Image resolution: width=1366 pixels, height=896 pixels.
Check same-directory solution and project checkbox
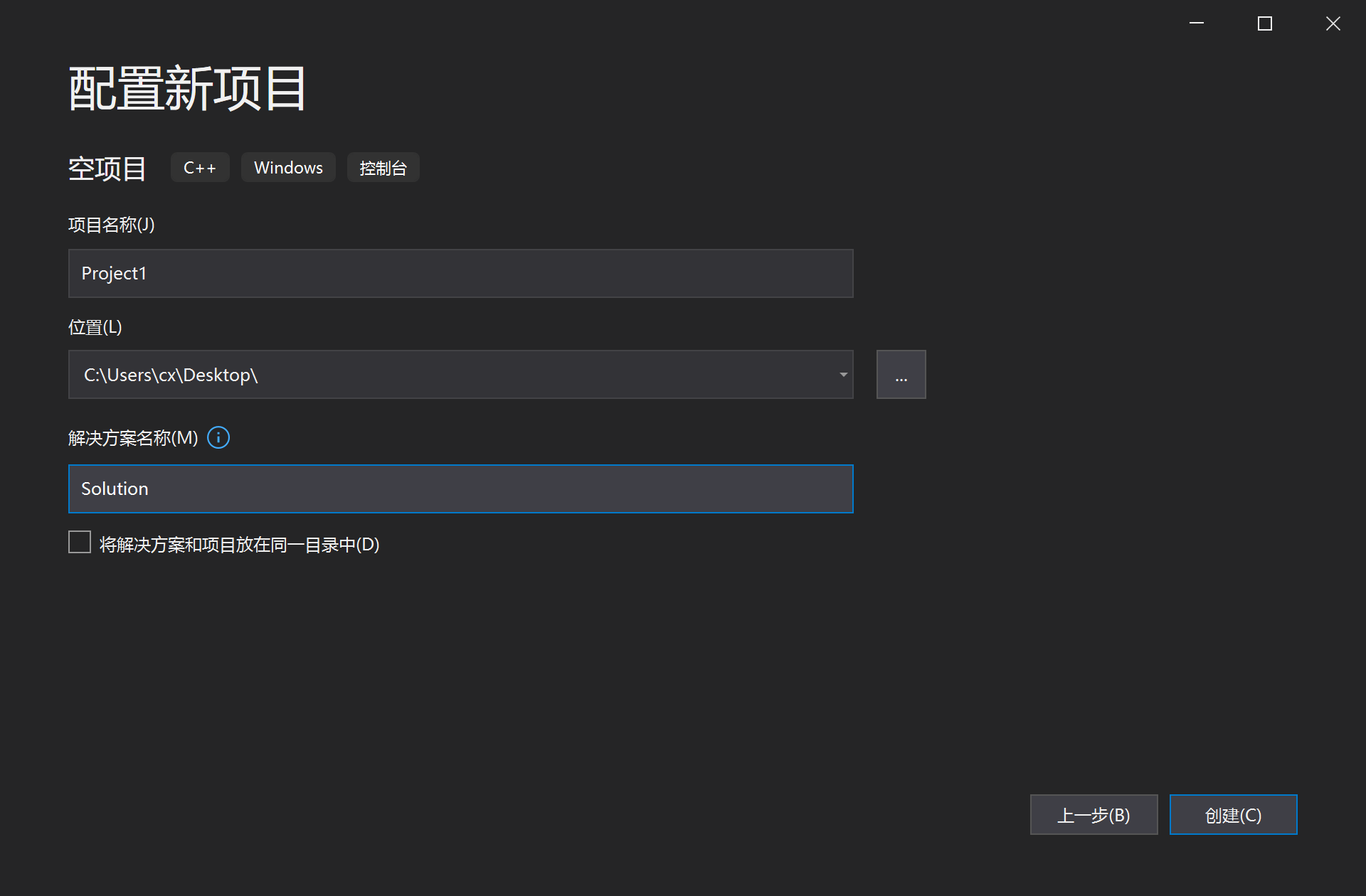pyautogui.click(x=80, y=542)
